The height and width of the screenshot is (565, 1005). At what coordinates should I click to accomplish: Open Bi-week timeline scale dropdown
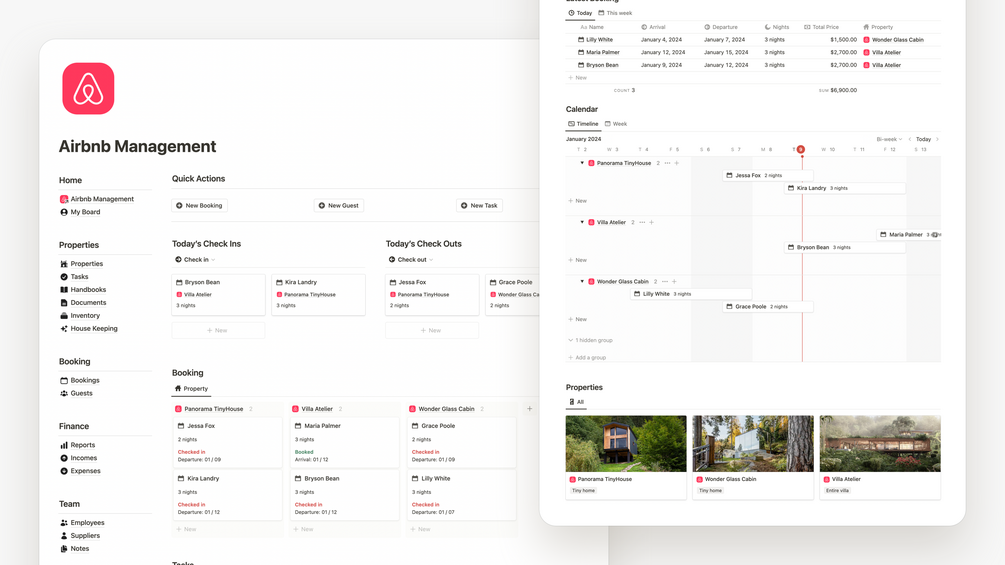coord(889,139)
